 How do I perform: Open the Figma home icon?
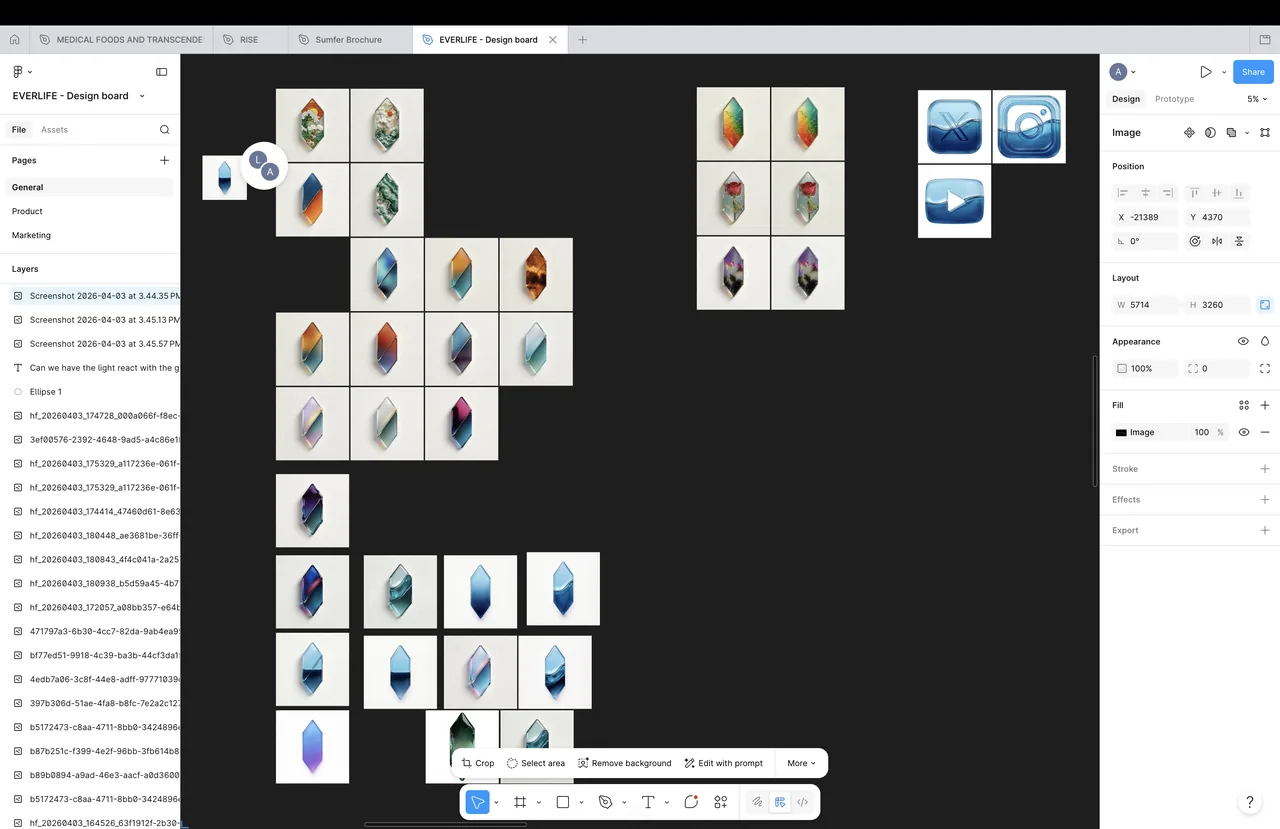click(x=14, y=40)
